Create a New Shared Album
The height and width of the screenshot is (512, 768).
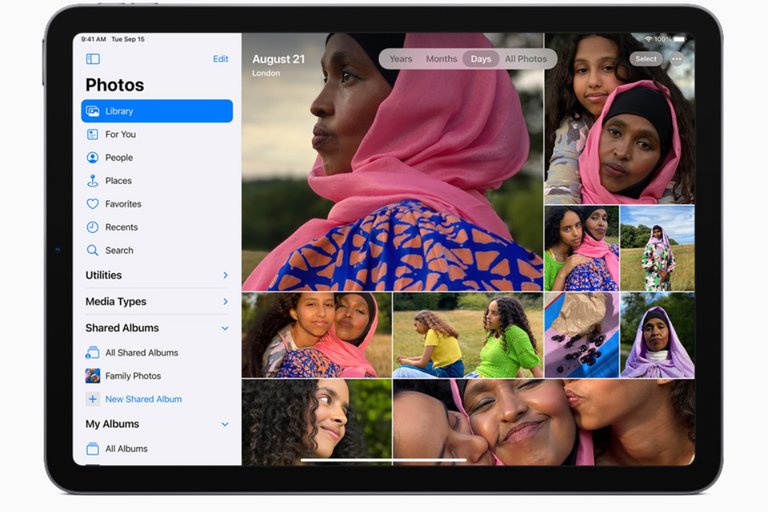coord(143,399)
